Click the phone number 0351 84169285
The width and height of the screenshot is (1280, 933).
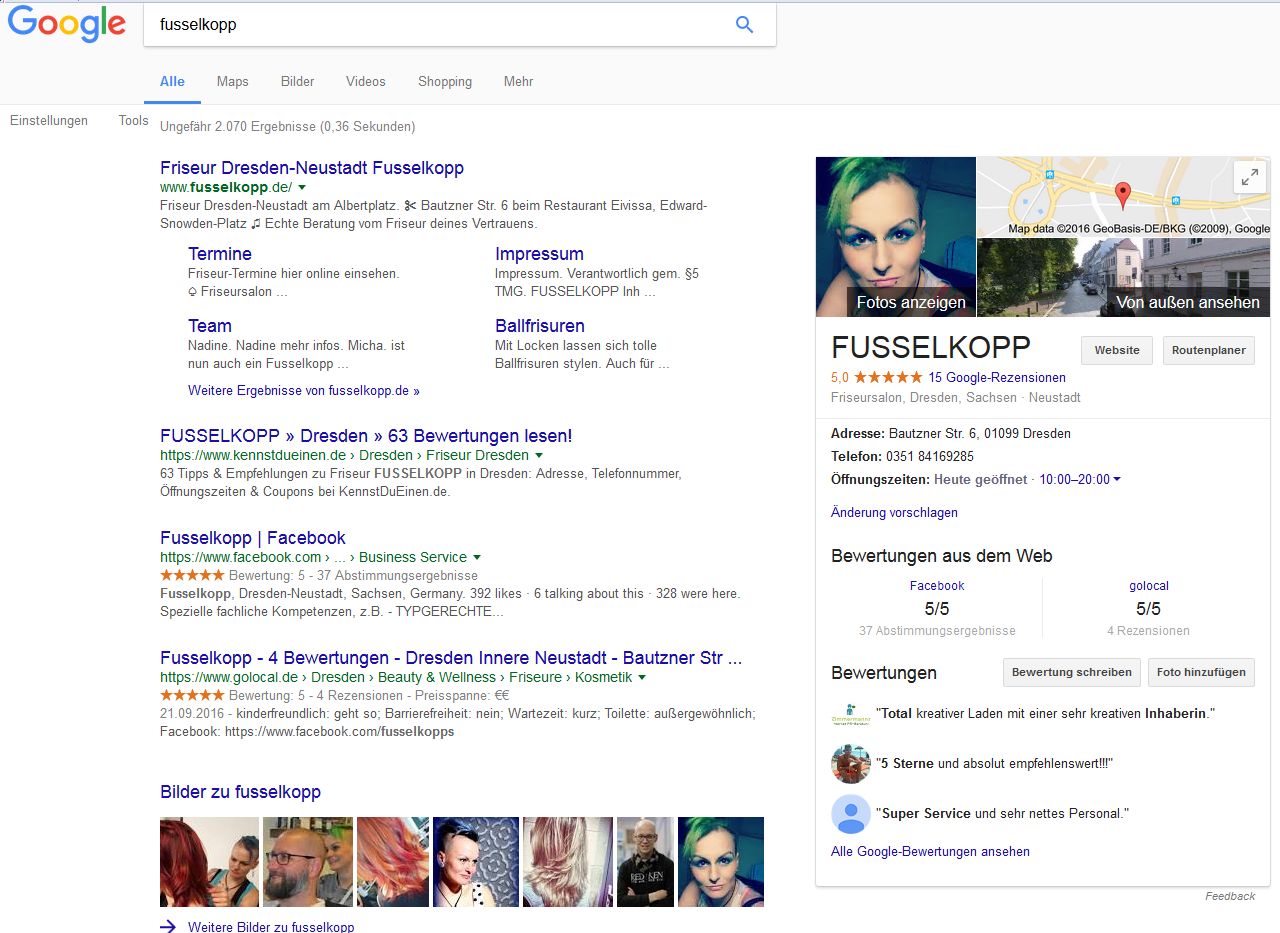point(929,457)
